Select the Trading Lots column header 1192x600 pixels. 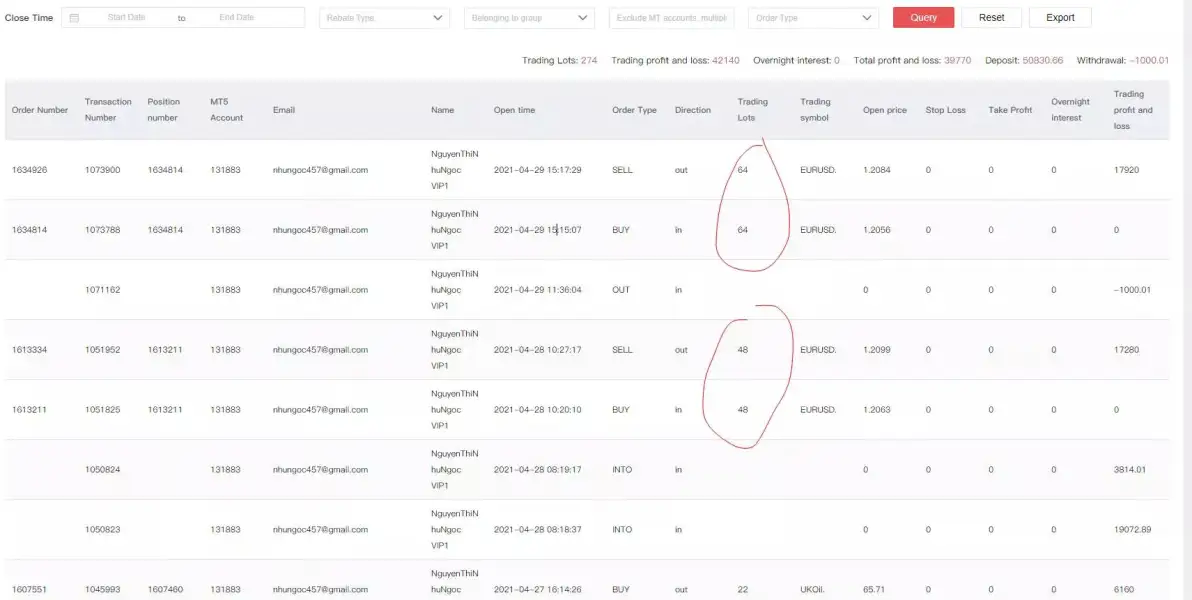753,110
